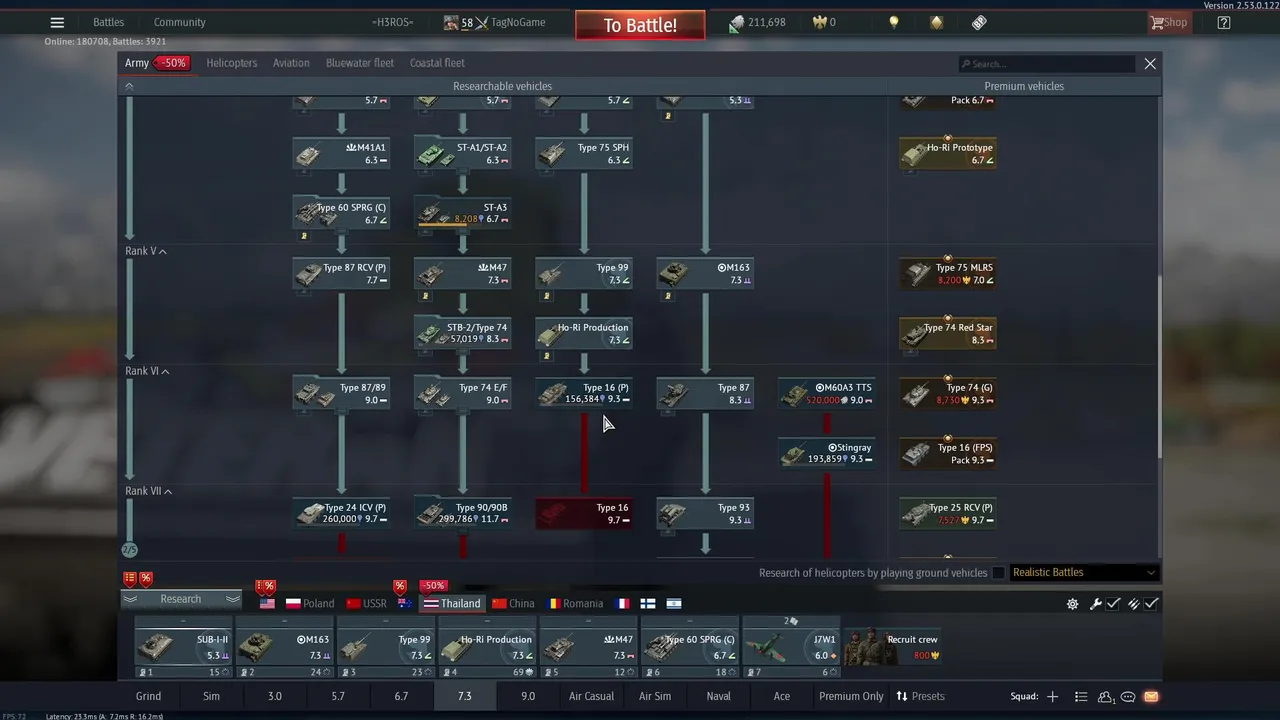
Task: Select the Type 75 MLRS premium vehicle
Action: 947,273
